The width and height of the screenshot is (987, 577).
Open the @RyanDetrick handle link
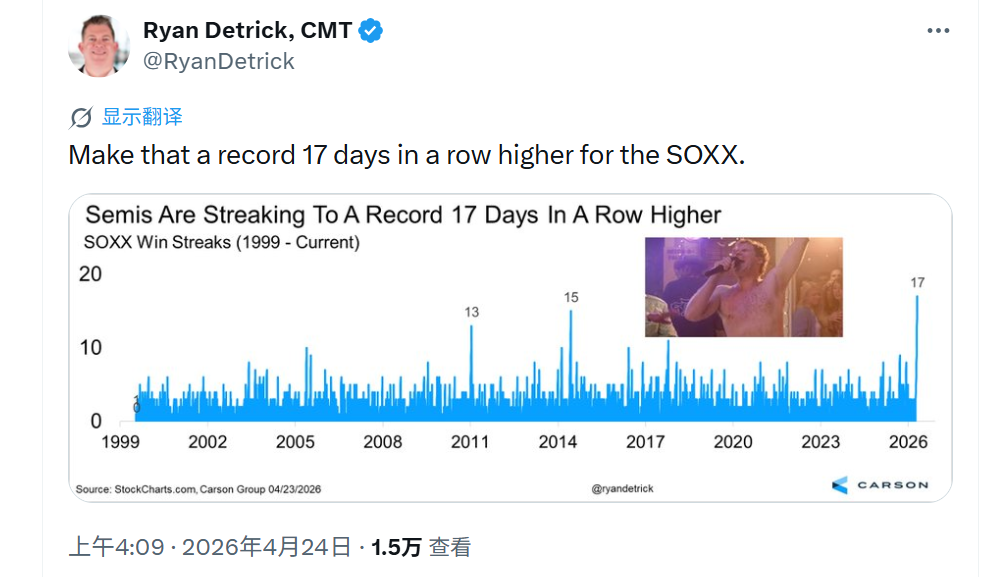219,61
